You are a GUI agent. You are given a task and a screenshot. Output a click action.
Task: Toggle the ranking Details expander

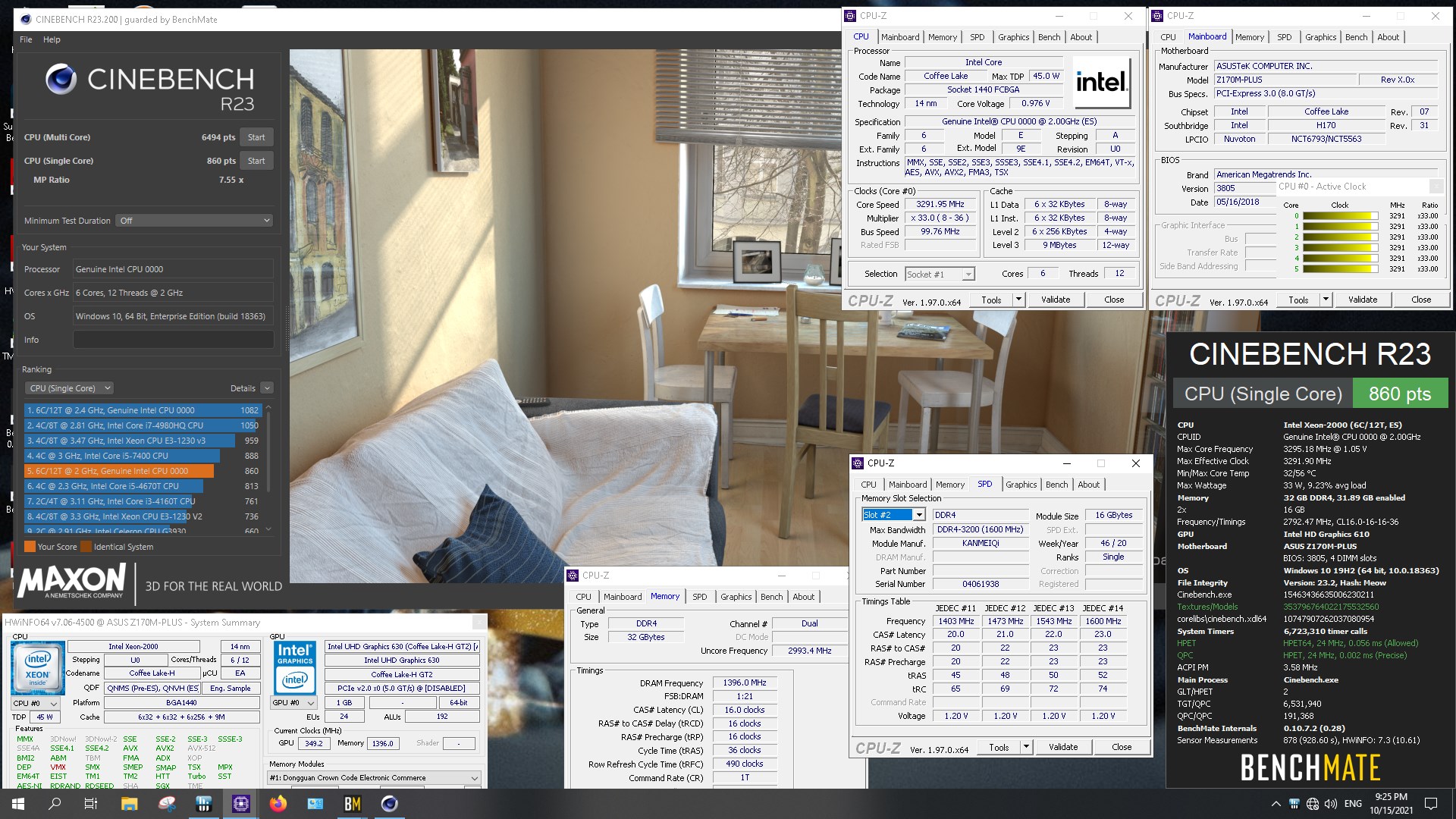[266, 388]
